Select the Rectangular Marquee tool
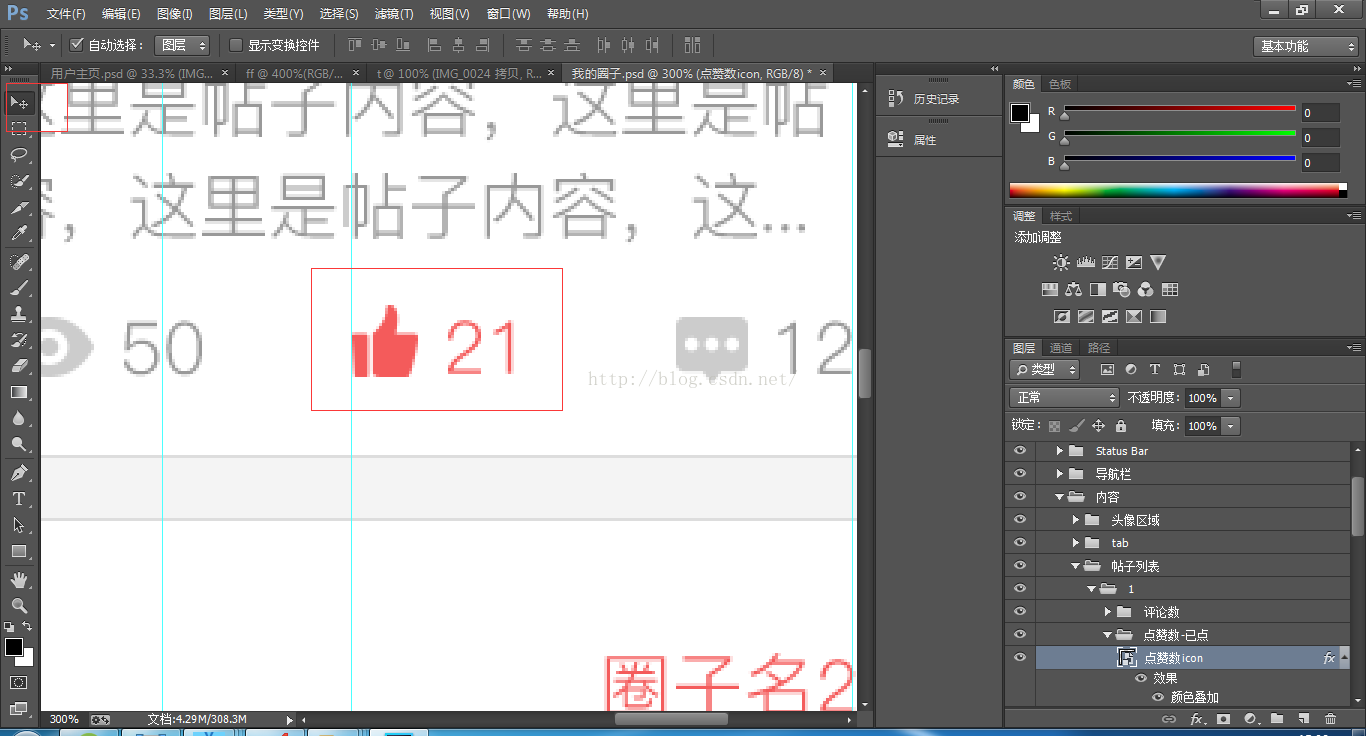The height and width of the screenshot is (736, 1366). click(19, 129)
